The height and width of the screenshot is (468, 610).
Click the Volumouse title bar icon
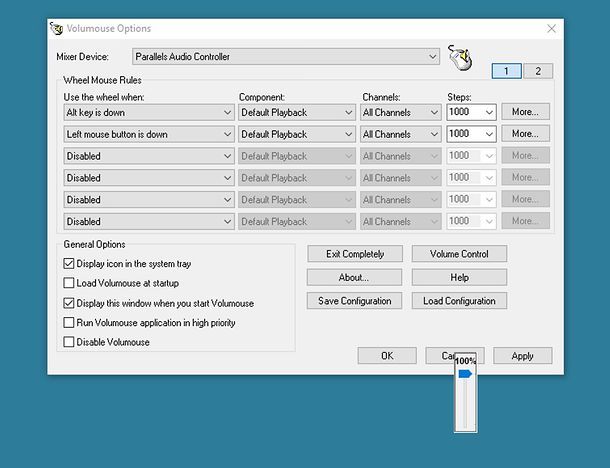pyautogui.click(x=57, y=28)
